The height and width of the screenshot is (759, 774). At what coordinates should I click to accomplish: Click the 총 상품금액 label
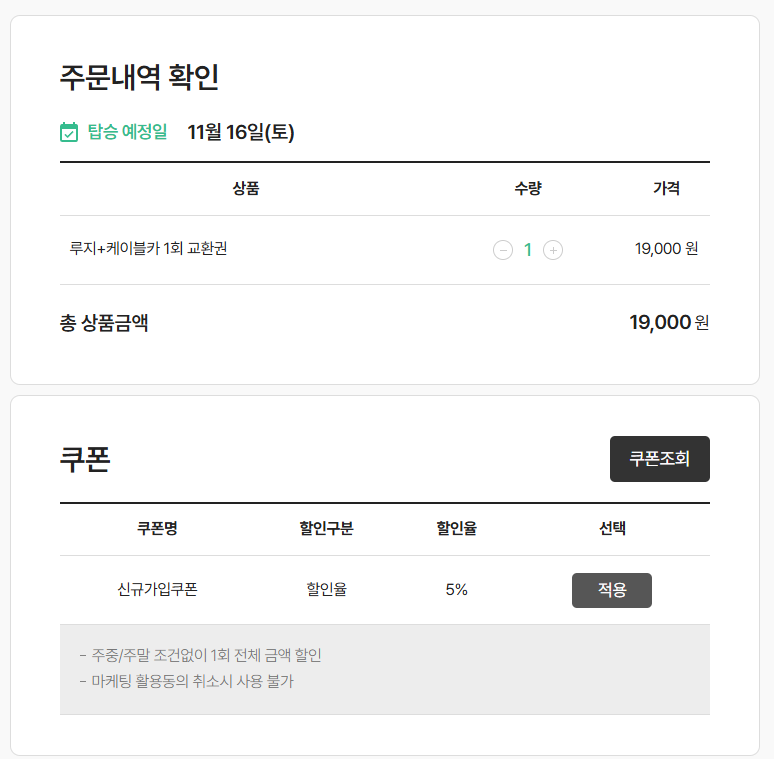[x=104, y=323]
